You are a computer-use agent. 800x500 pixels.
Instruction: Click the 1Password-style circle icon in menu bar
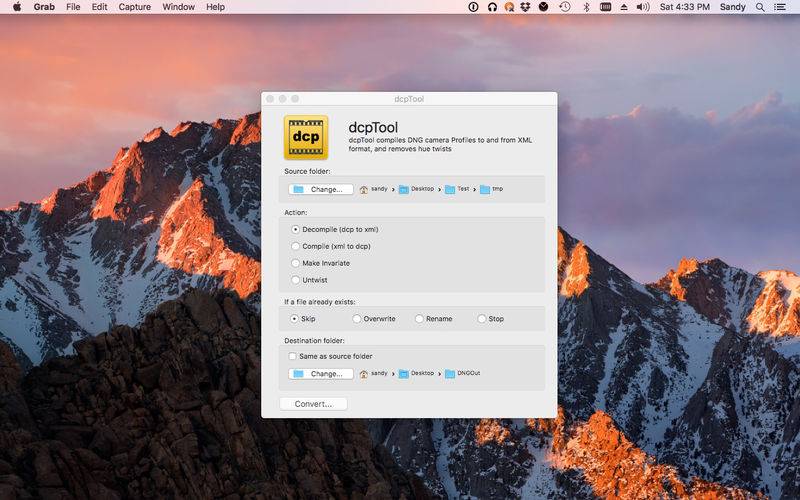pos(473,7)
